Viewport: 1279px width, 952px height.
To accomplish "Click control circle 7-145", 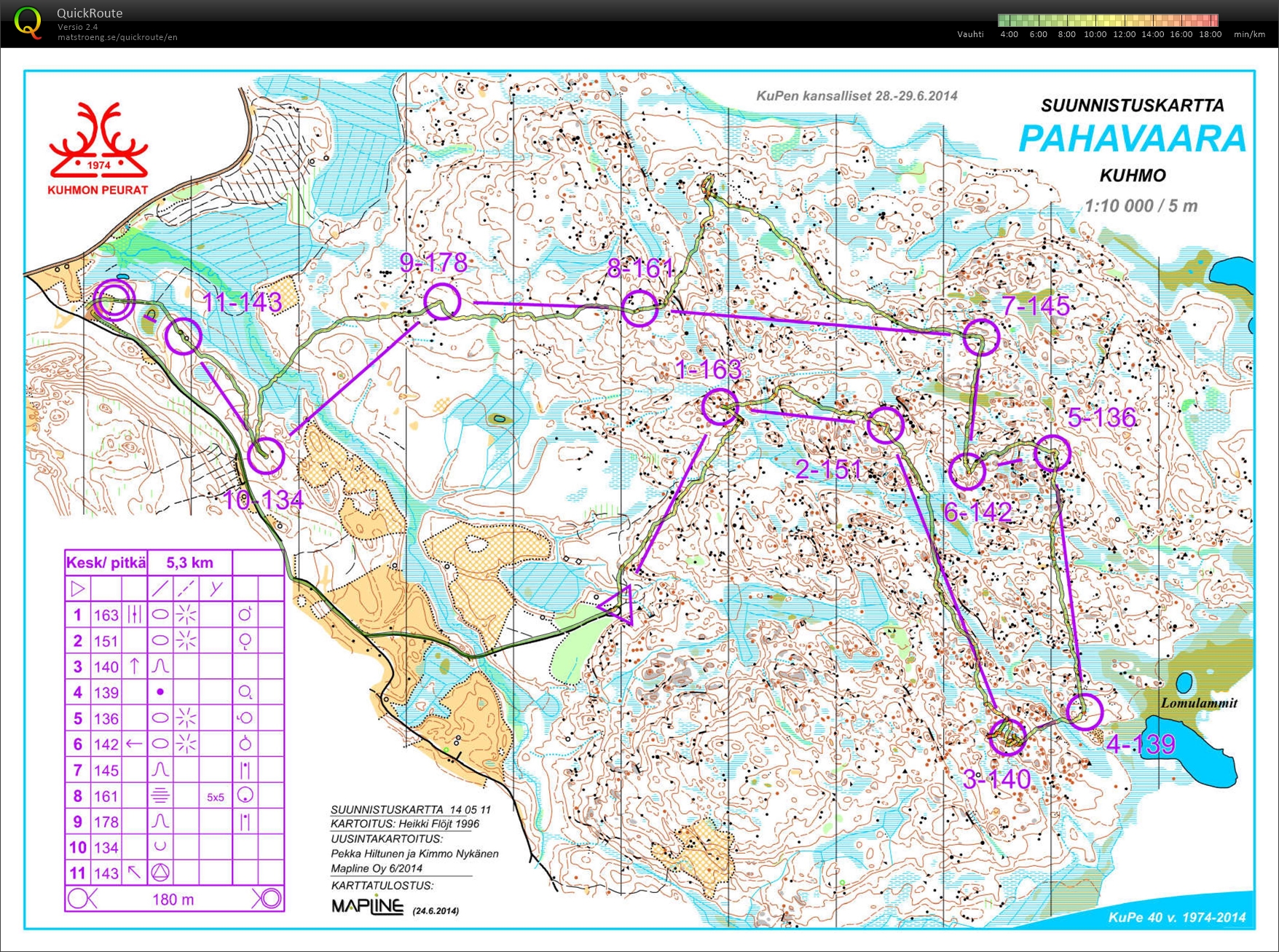I will point(980,337).
